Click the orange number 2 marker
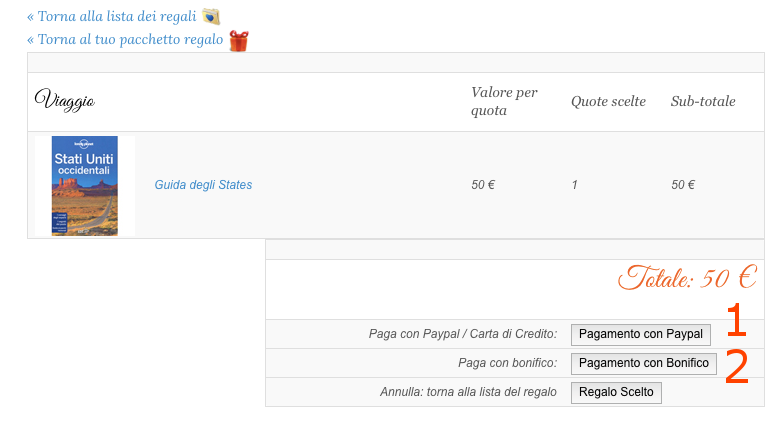Screen dimensions: 775x429 point(736,366)
